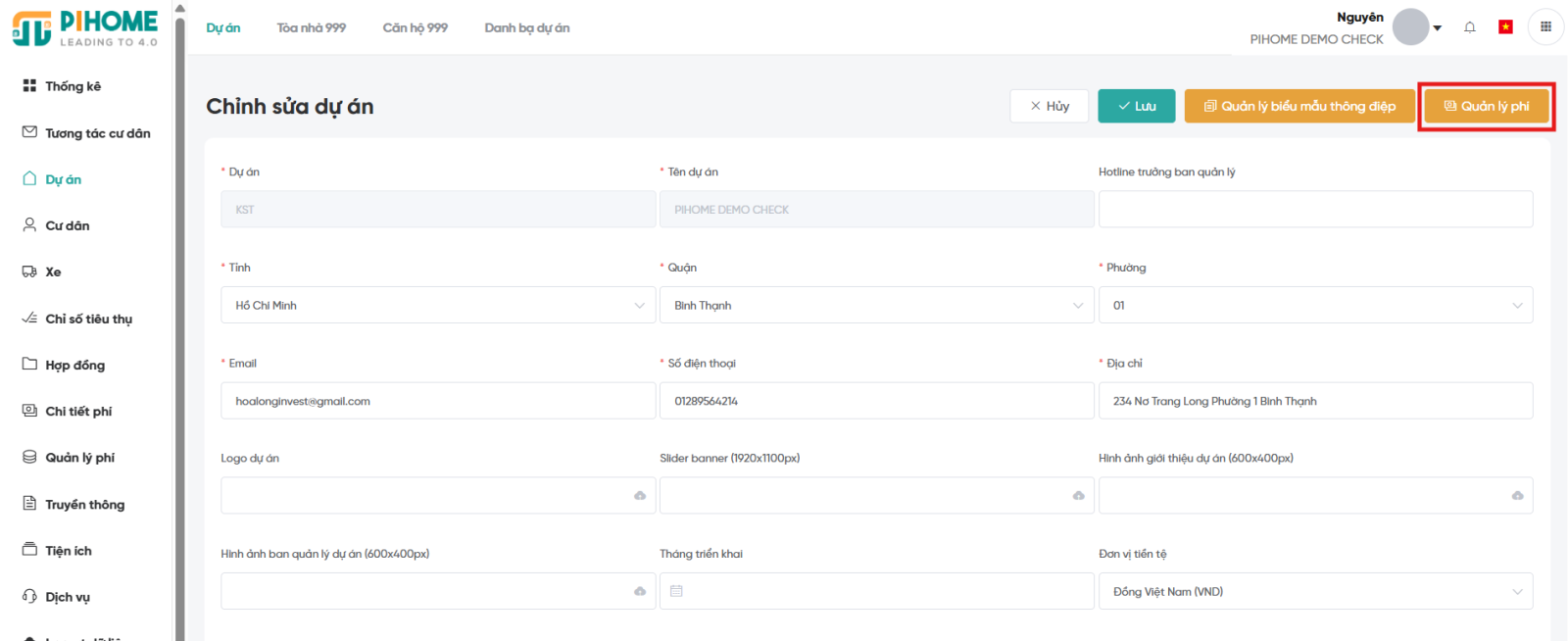Image resolution: width=1568 pixels, height=641 pixels.
Task: Switch to the Tòa nhà 999 tab
Action: pyautogui.click(x=311, y=27)
